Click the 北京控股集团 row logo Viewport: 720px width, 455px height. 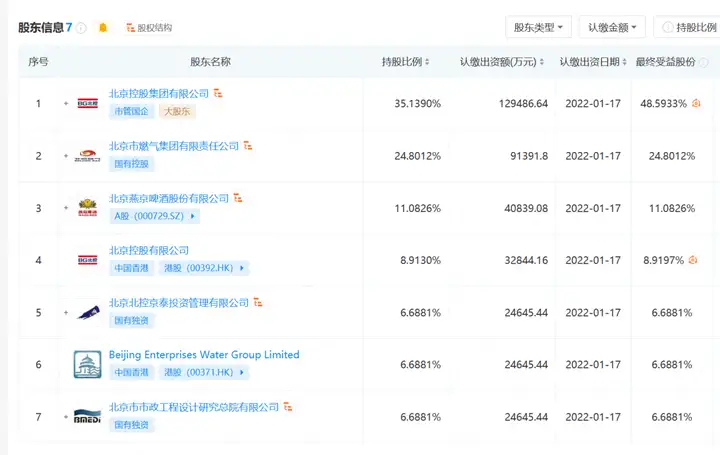88,103
